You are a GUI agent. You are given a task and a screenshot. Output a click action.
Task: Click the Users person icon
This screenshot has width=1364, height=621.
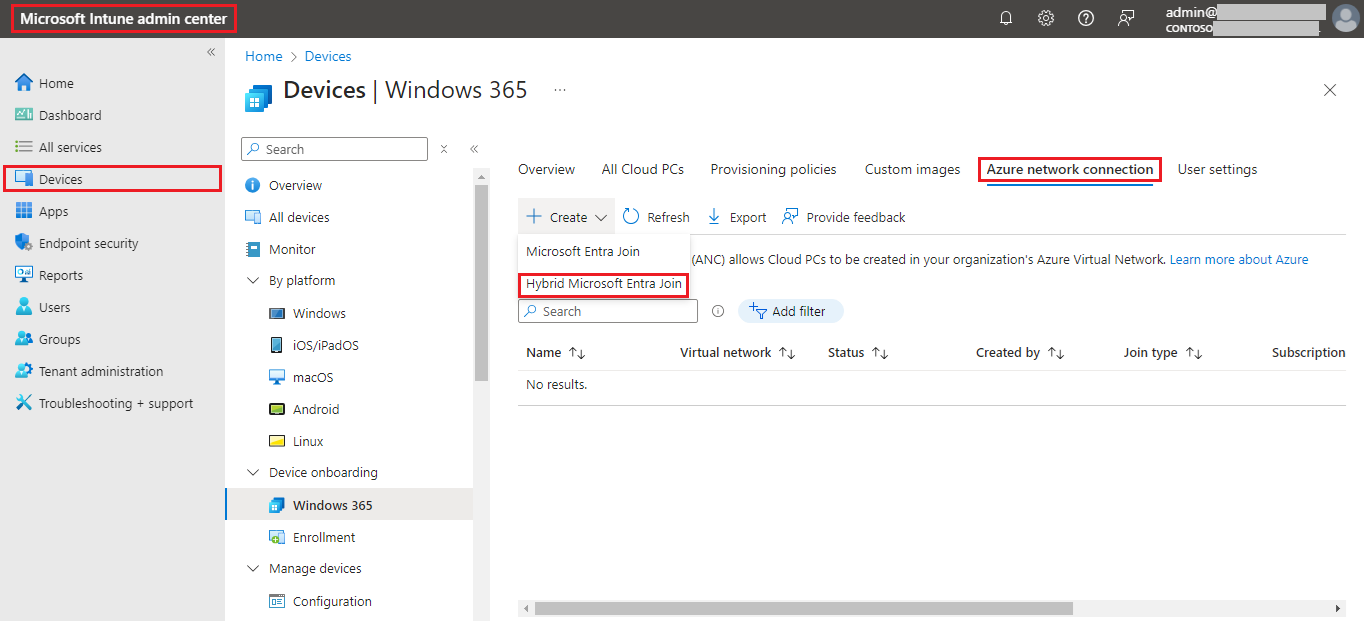tap(24, 307)
